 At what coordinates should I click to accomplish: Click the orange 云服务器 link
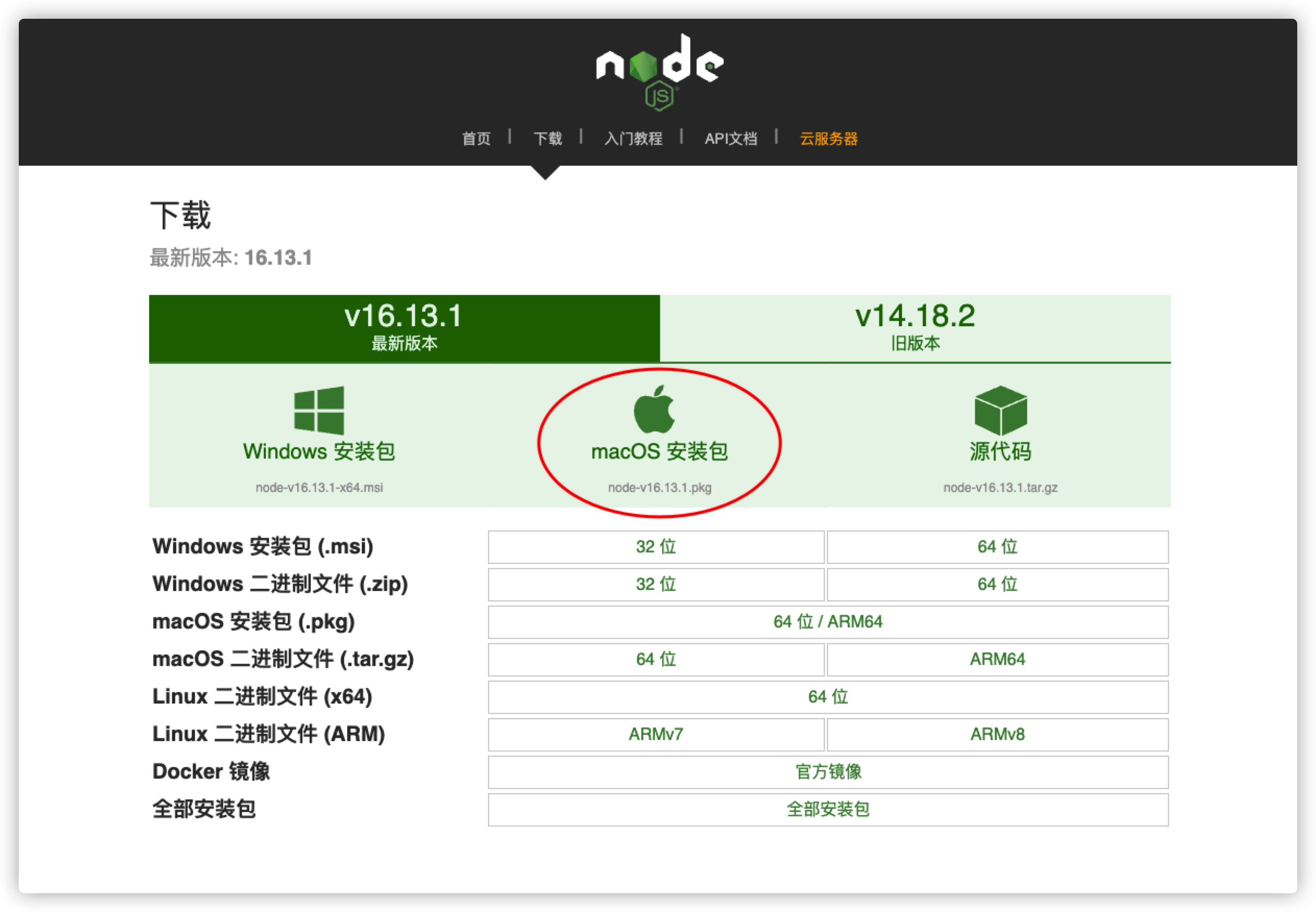[x=828, y=138]
